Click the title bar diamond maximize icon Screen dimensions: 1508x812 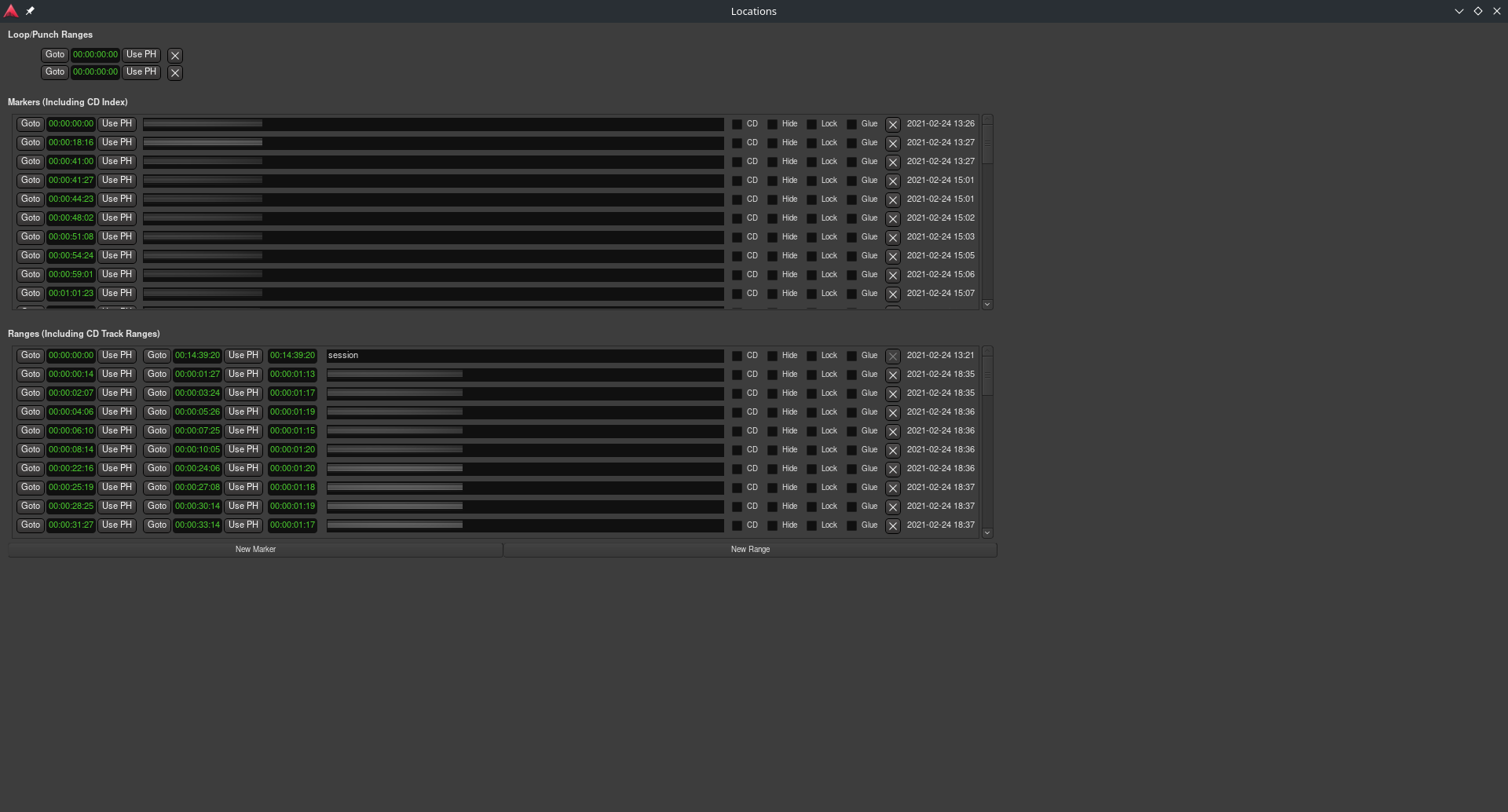[1477, 11]
